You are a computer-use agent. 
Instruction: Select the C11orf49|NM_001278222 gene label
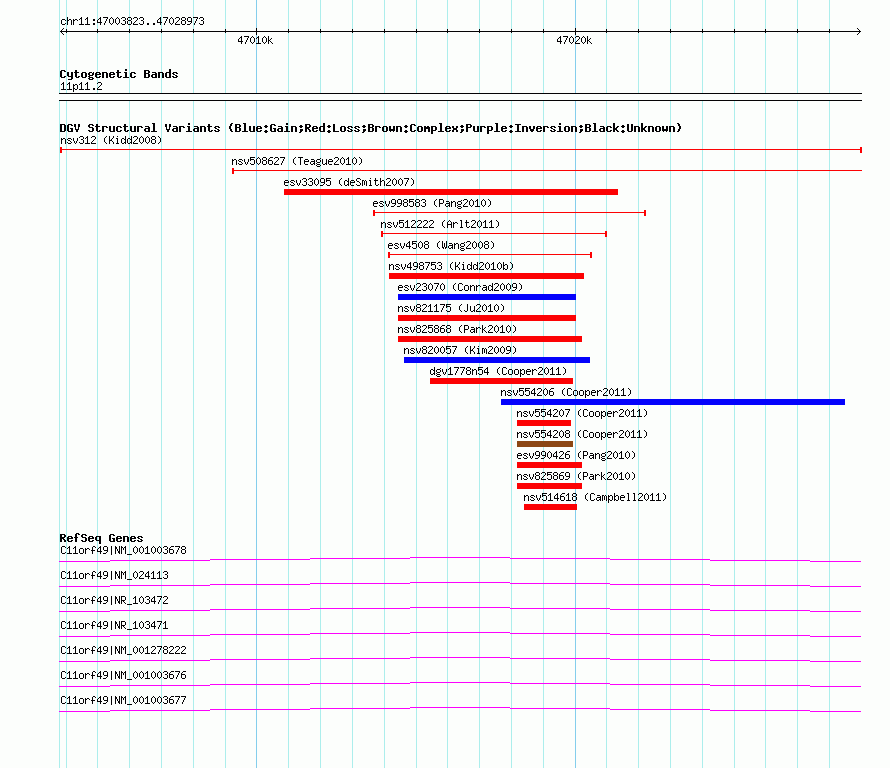click(x=123, y=651)
